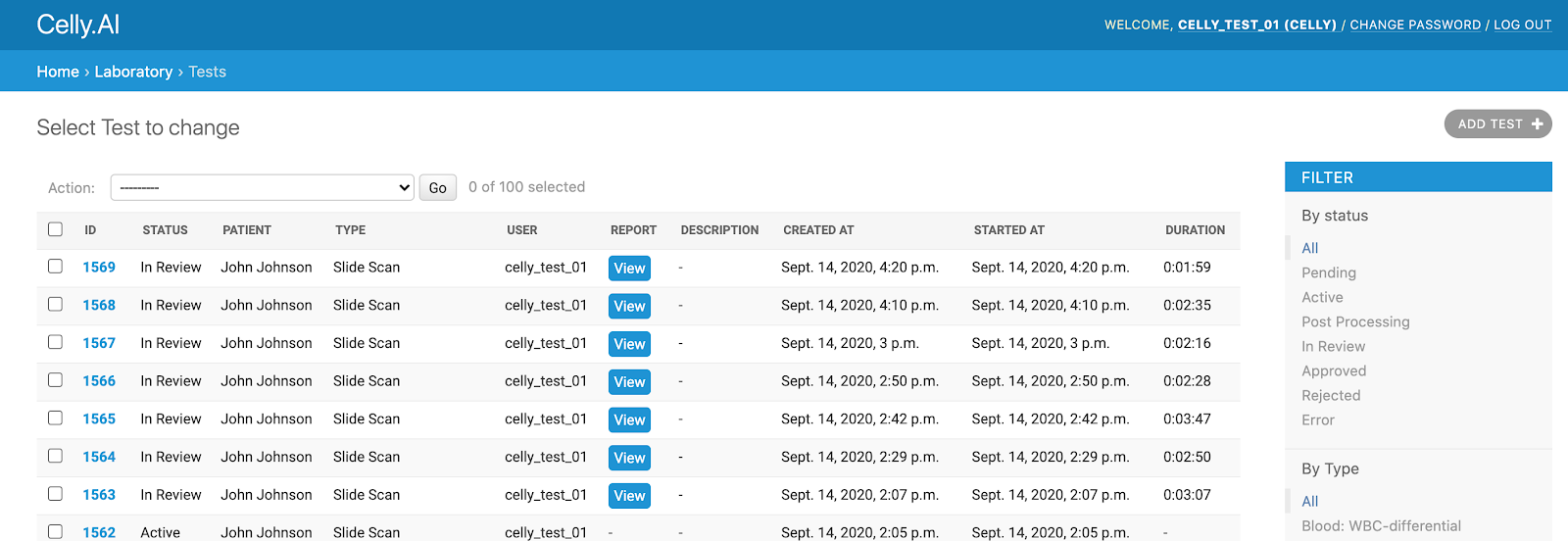
Task: Toggle the checkbox for test 1562
Action: (x=55, y=532)
